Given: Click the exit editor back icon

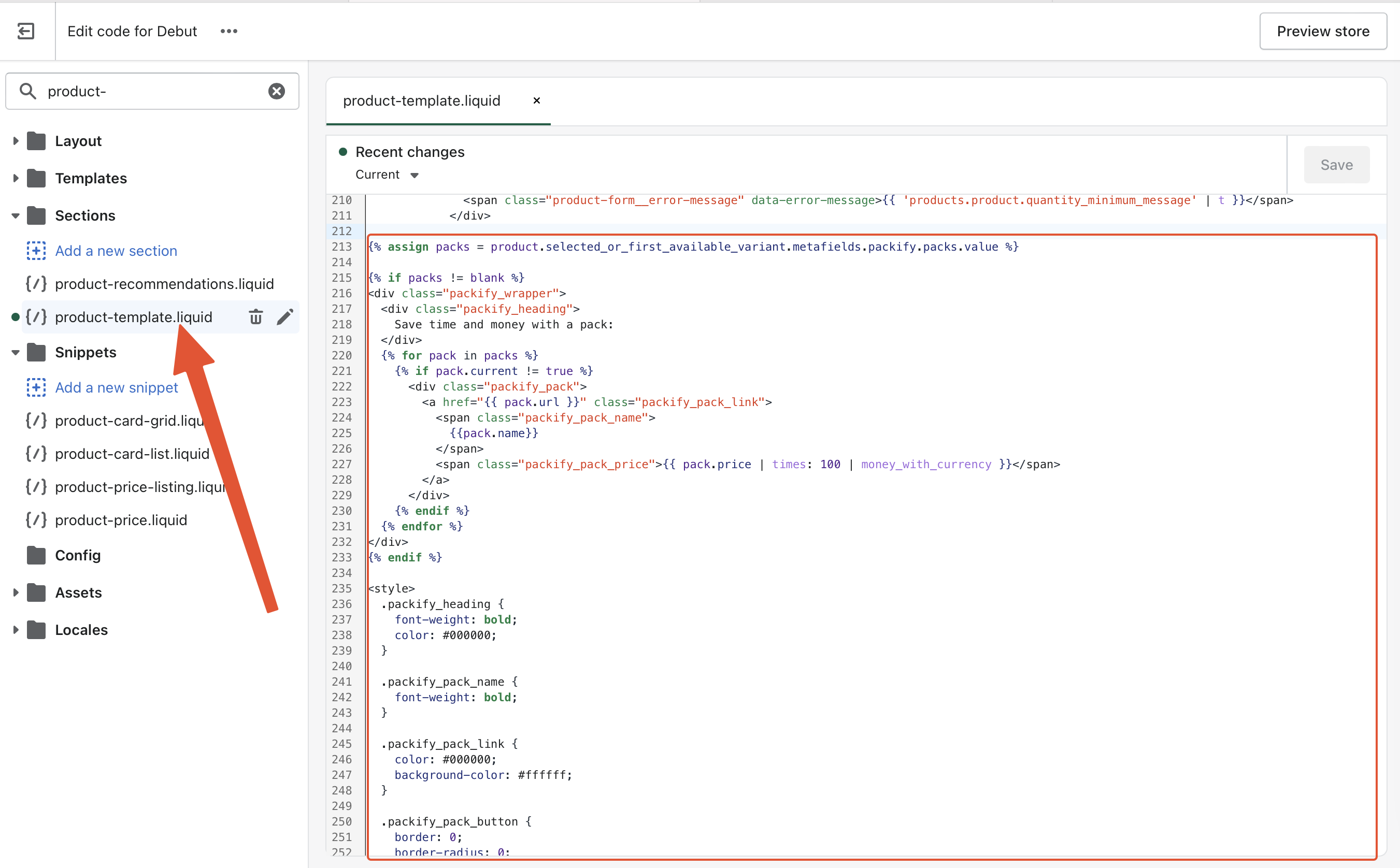Looking at the screenshot, I should [x=26, y=31].
